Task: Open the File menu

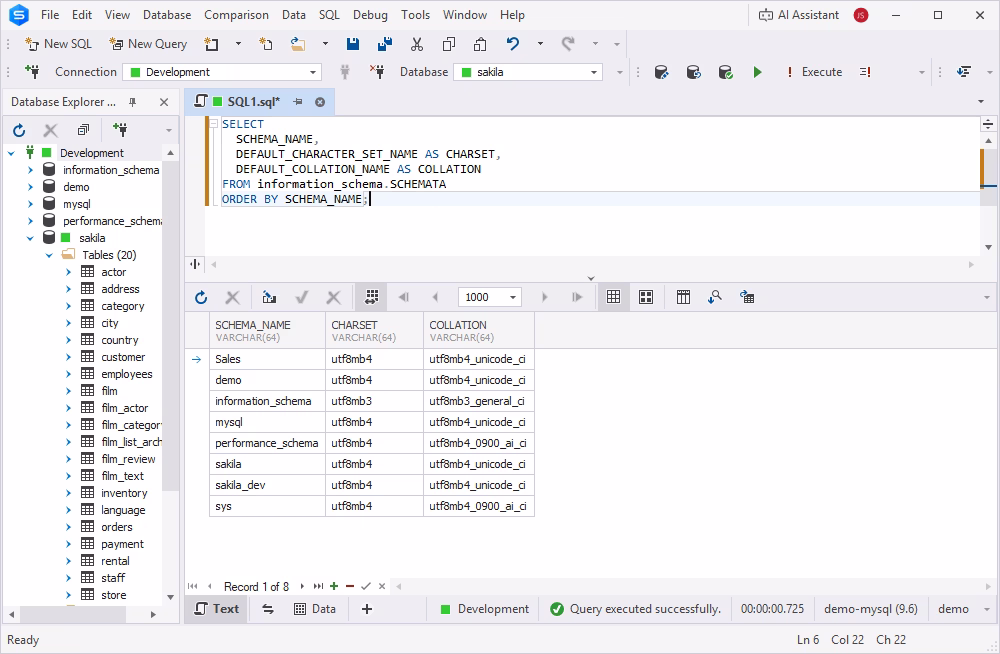Action: [x=50, y=15]
